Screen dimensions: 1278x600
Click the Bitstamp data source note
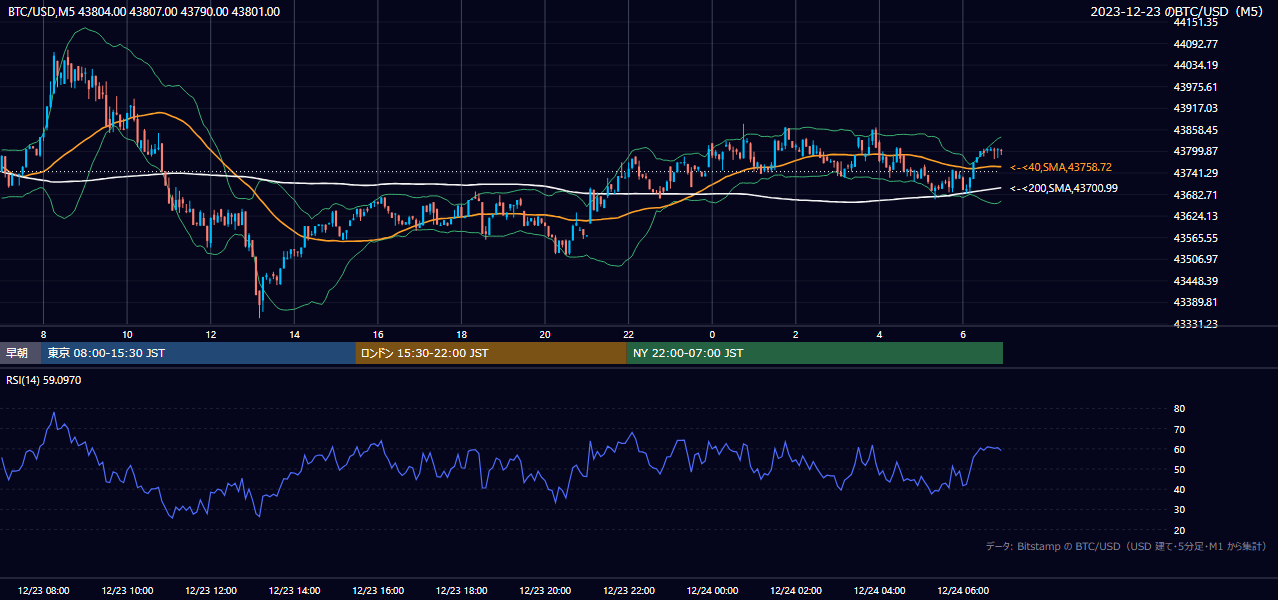(x=1126, y=546)
